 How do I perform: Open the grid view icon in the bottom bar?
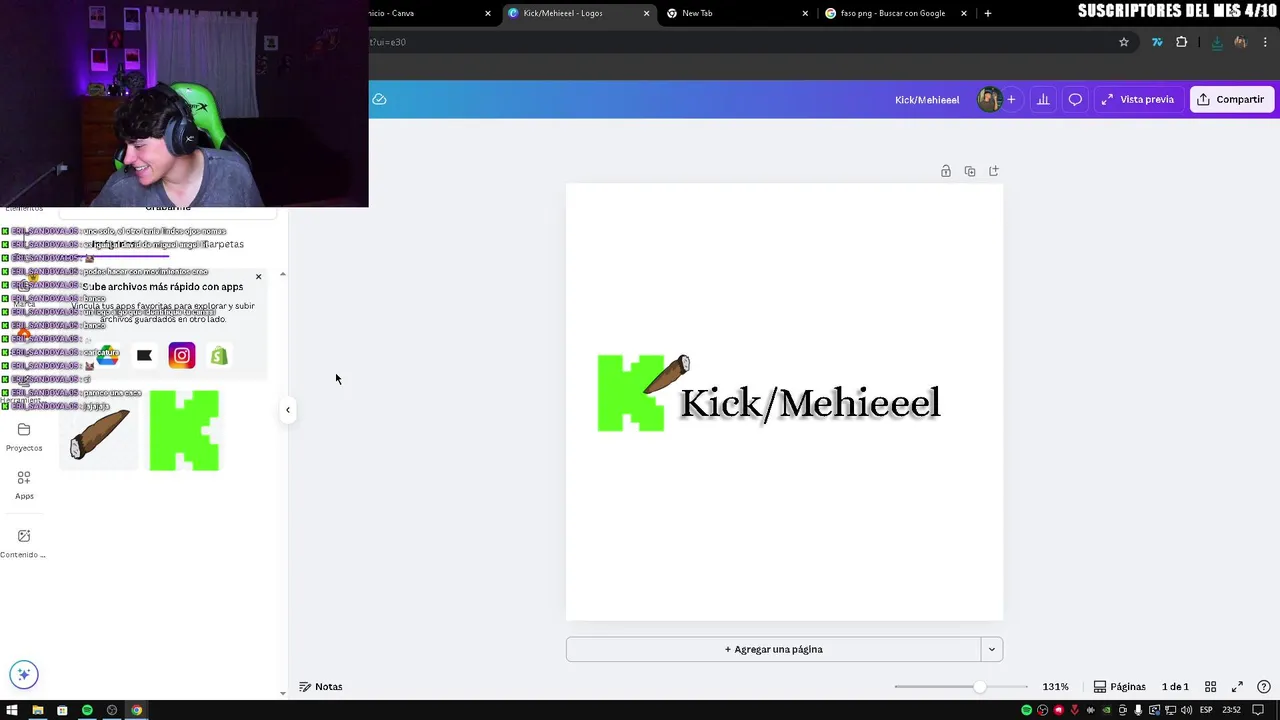(1210, 687)
